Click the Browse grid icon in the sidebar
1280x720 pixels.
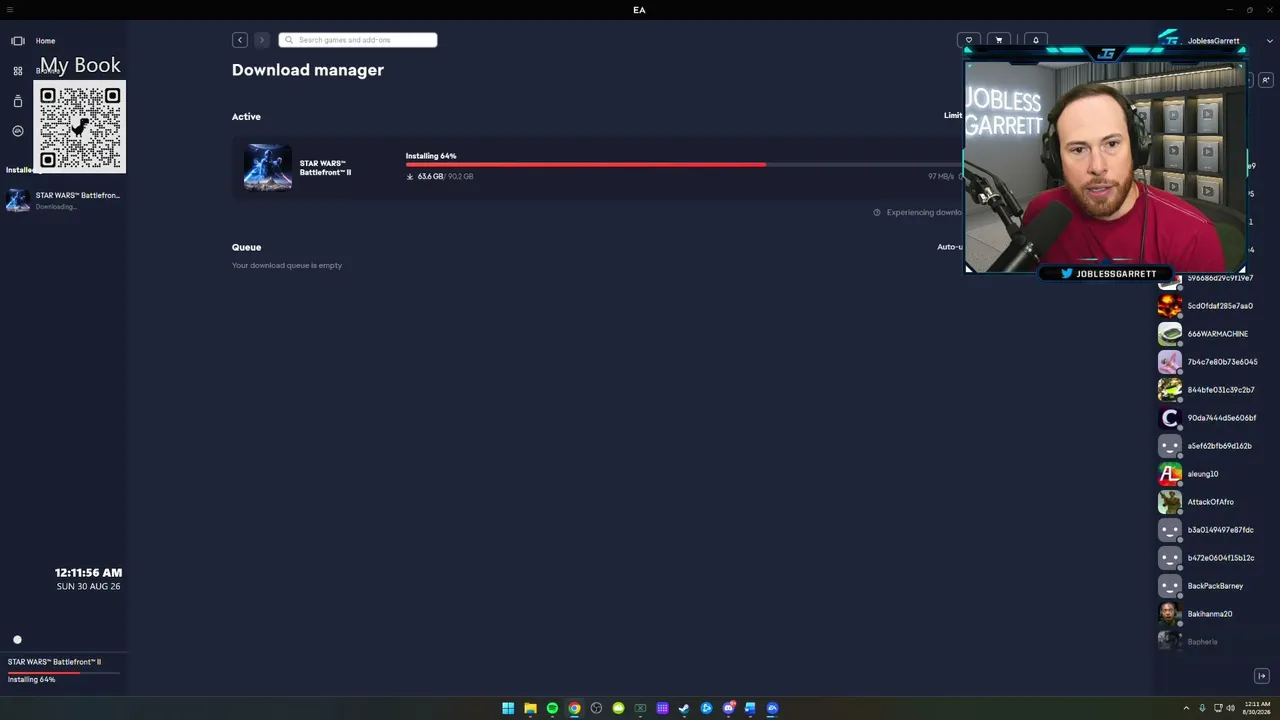pyautogui.click(x=17, y=71)
